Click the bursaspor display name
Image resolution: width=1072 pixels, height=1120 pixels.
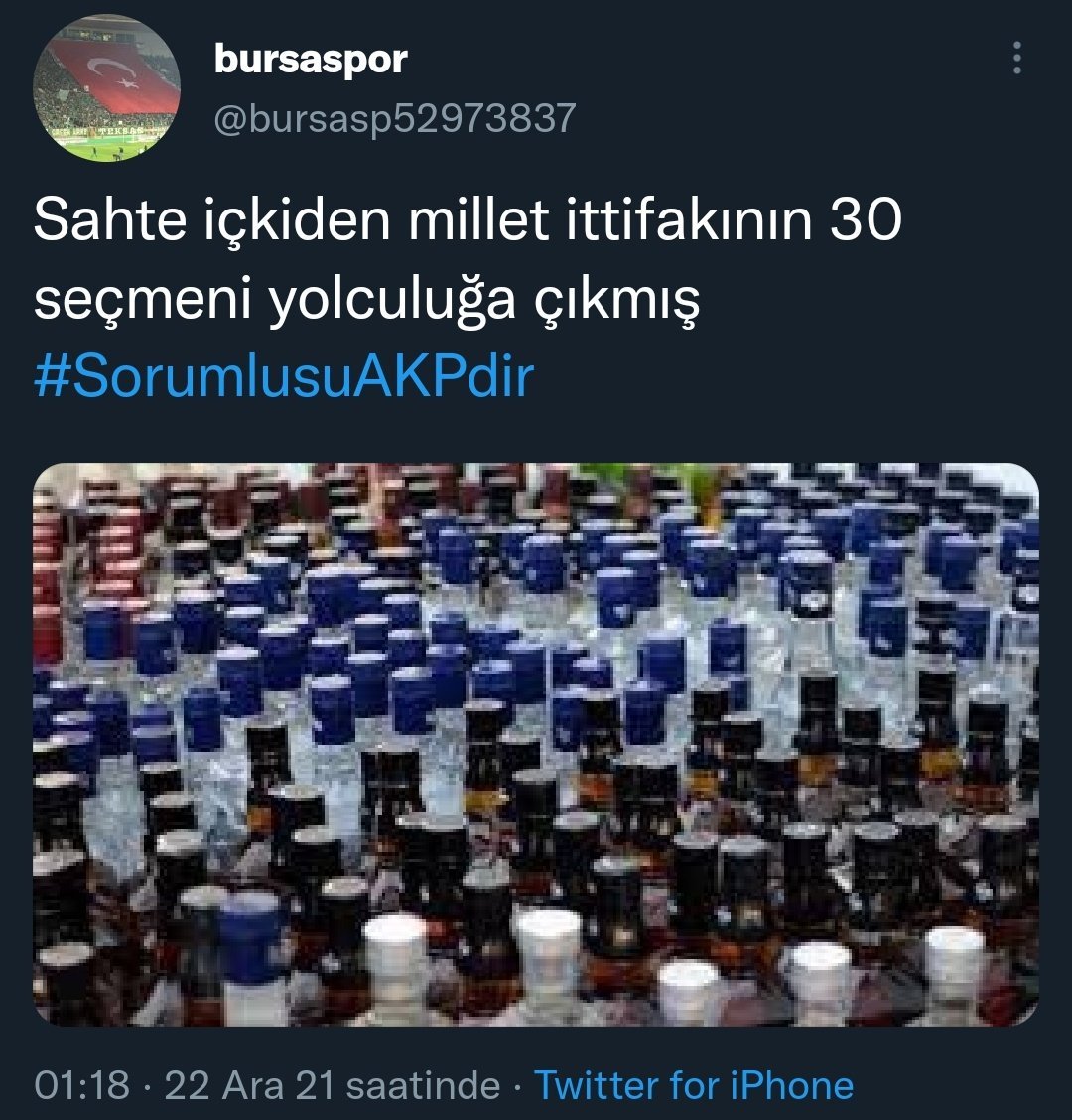(x=311, y=60)
